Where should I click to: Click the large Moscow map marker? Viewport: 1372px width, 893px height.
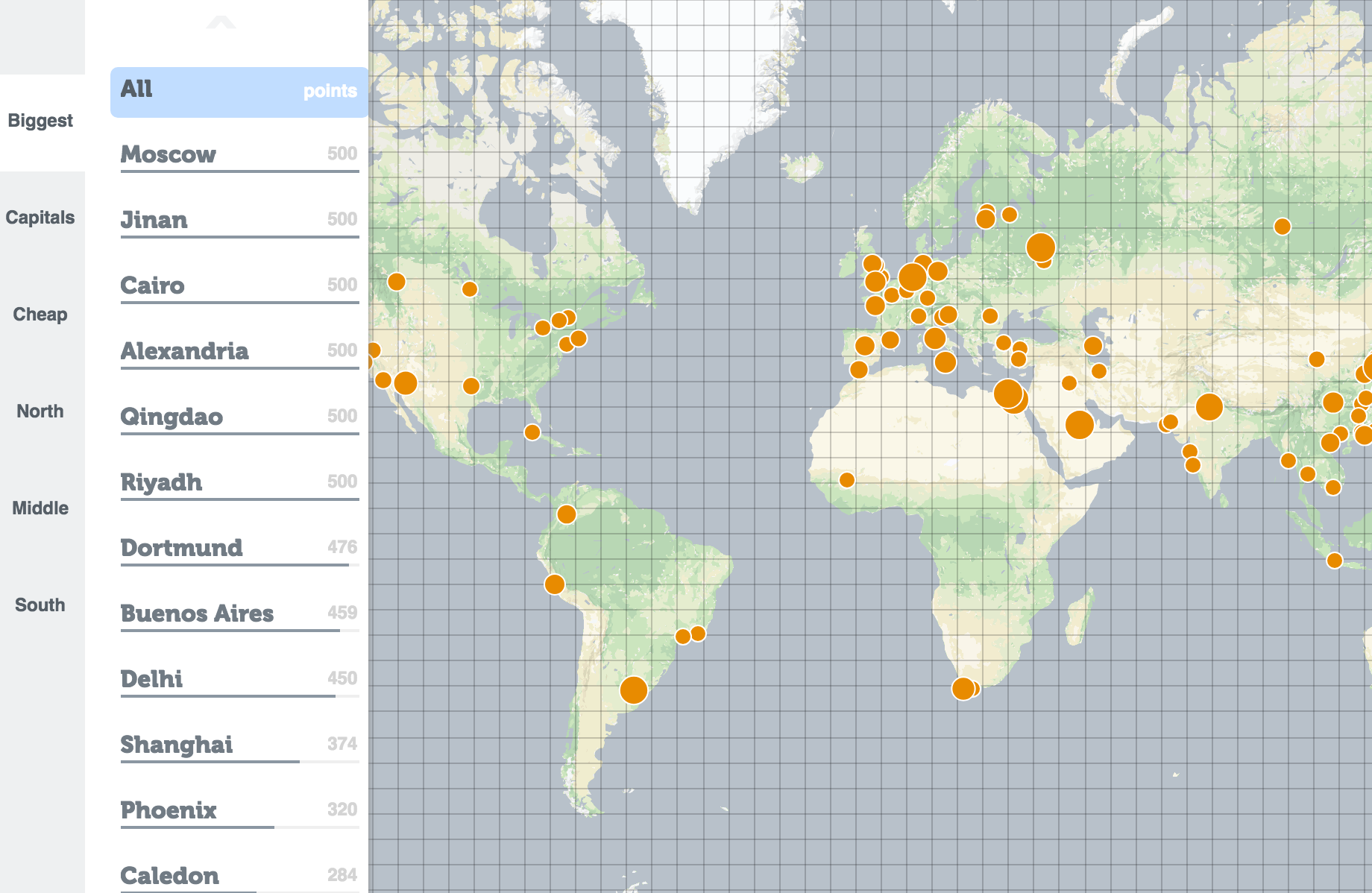click(x=1041, y=247)
